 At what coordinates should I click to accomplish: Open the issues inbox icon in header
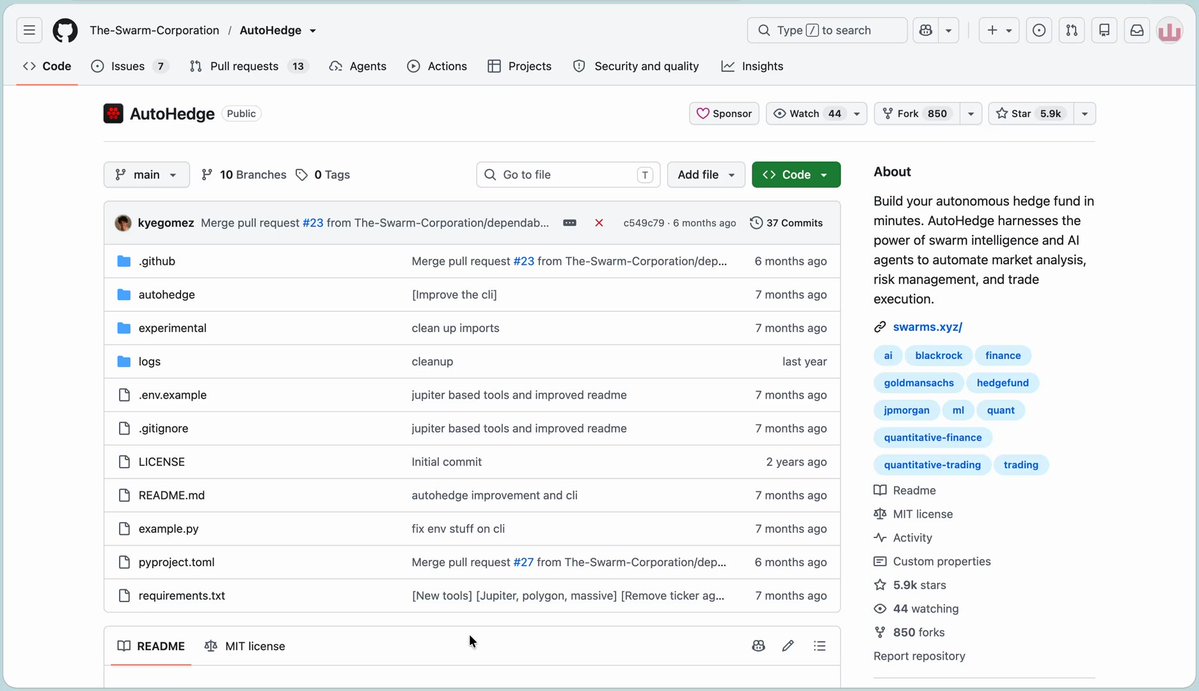1038,31
